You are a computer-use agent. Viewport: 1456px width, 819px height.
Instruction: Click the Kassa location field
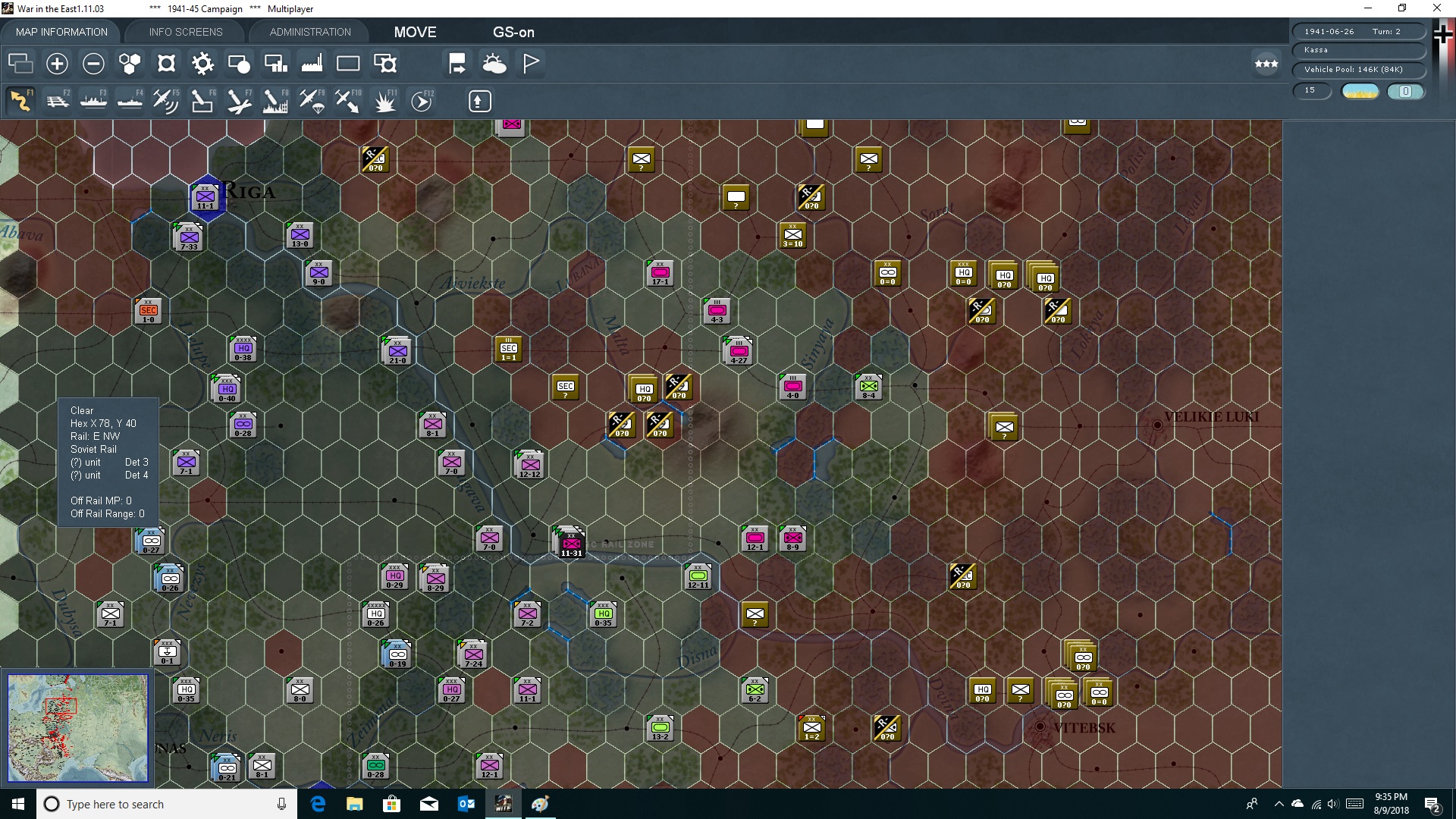point(1358,50)
